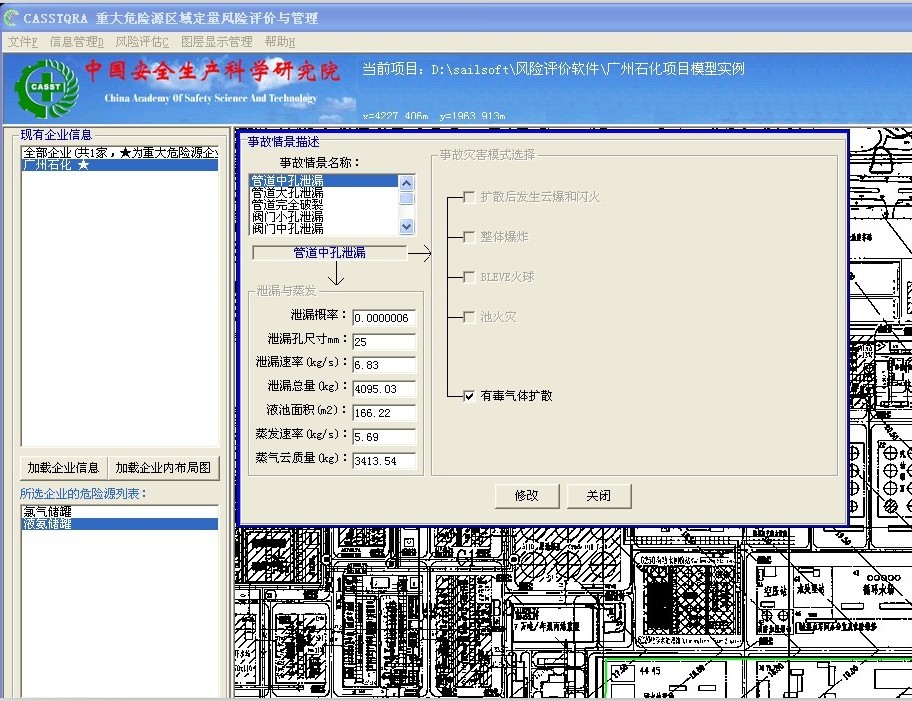Click the 加载企业内布局图 button
Viewport: 912px width, 701px height.
coord(163,467)
